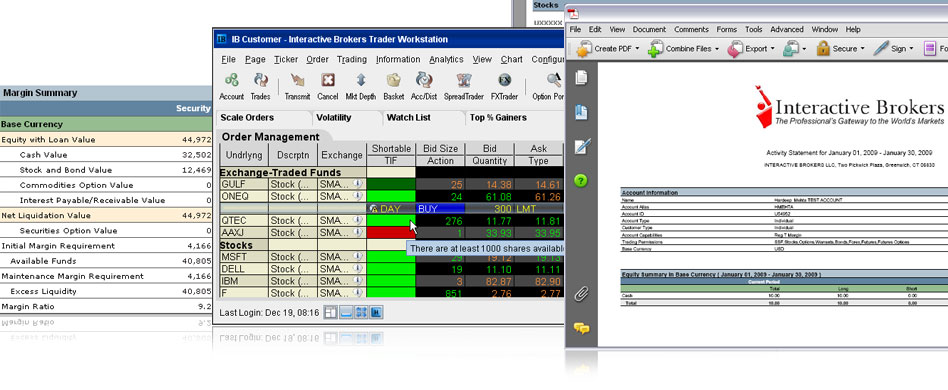The image size is (948, 390).
Task: Click the BUY action cell in order row
Action: (440, 209)
